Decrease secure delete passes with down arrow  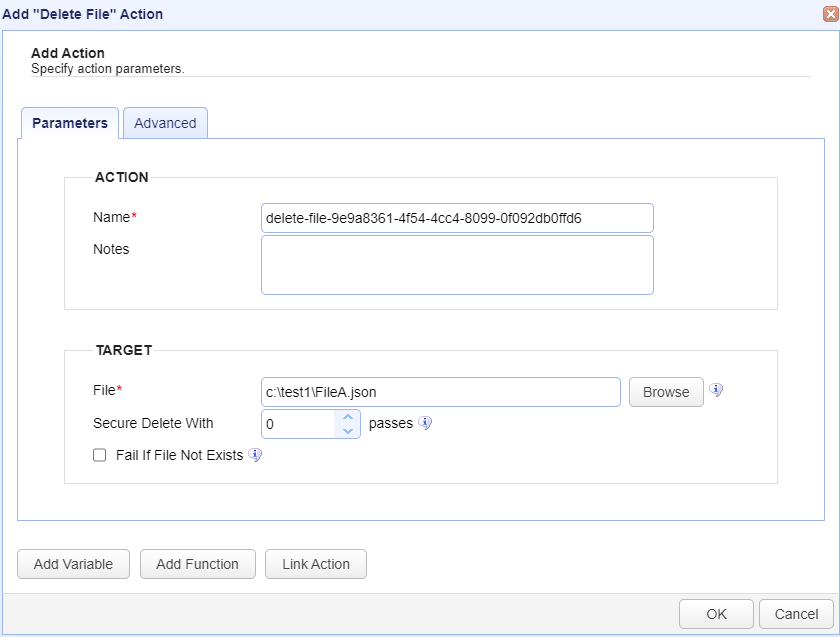point(348,431)
